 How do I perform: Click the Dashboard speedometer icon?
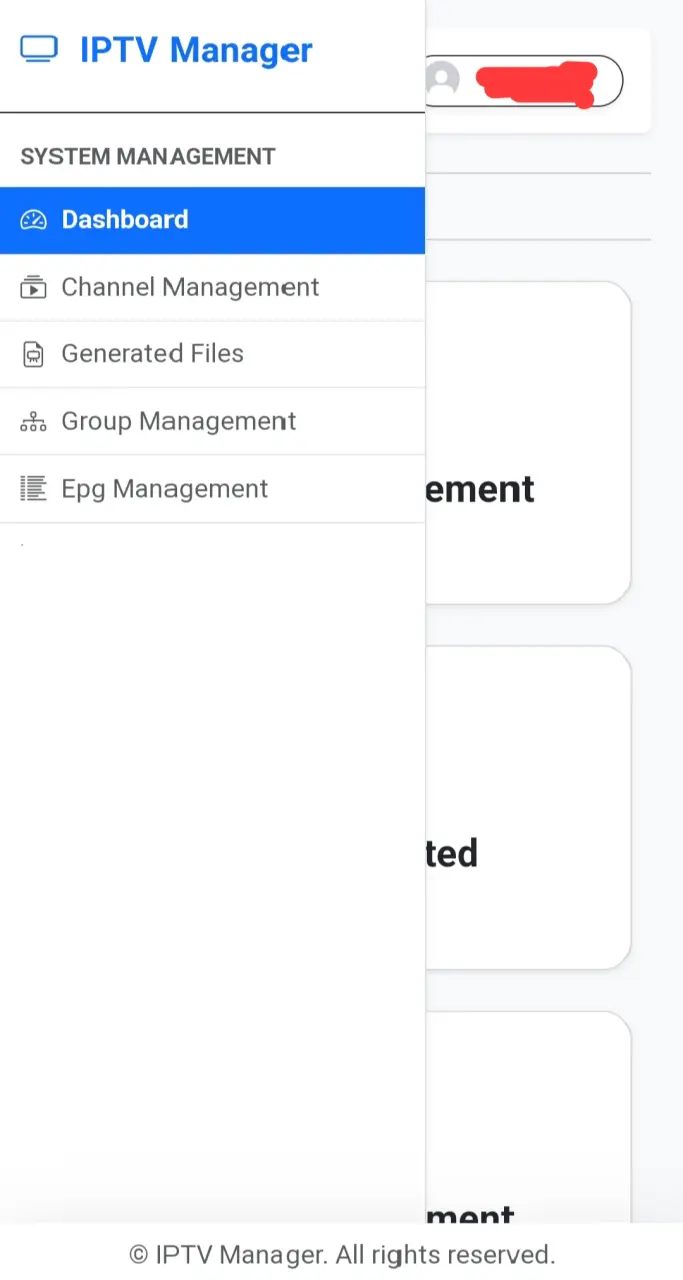tap(34, 220)
